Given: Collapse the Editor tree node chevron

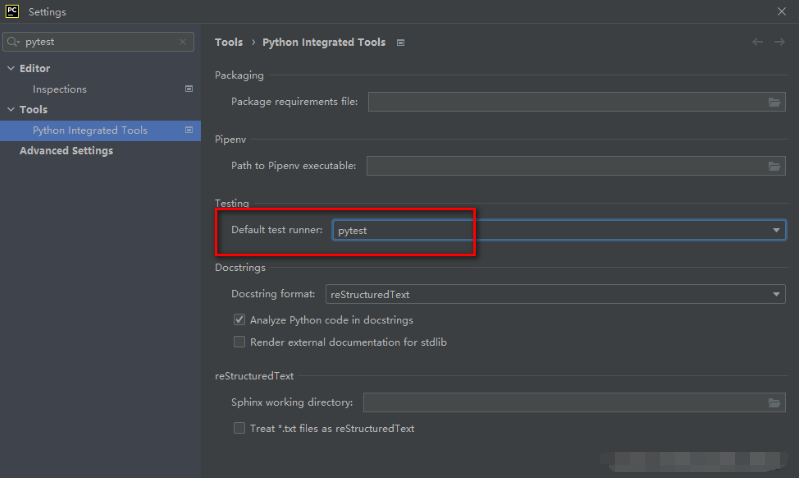Looking at the screenshot, I should pyautogui.click(x=11, y=68).
